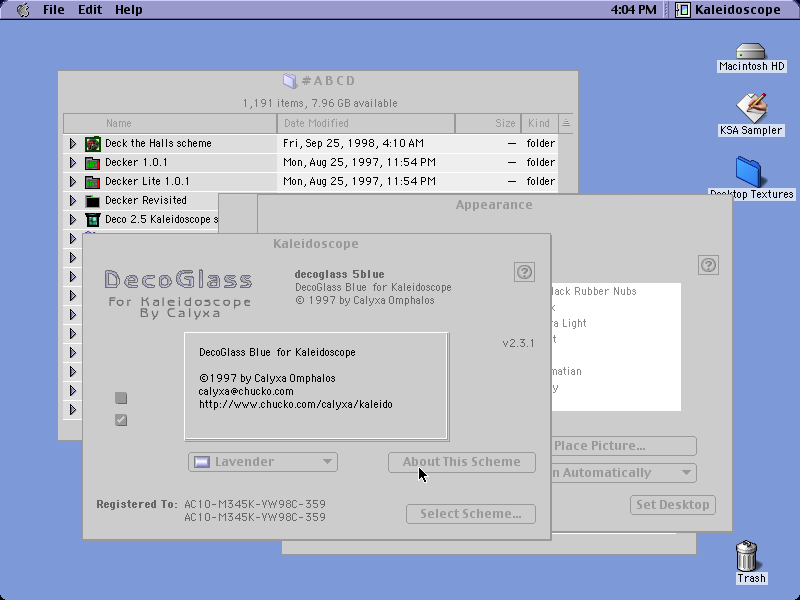Viewport: 800px width, 600px height.
Task: Open the Macintosh HD drive icon
Action: coord(751,52)
